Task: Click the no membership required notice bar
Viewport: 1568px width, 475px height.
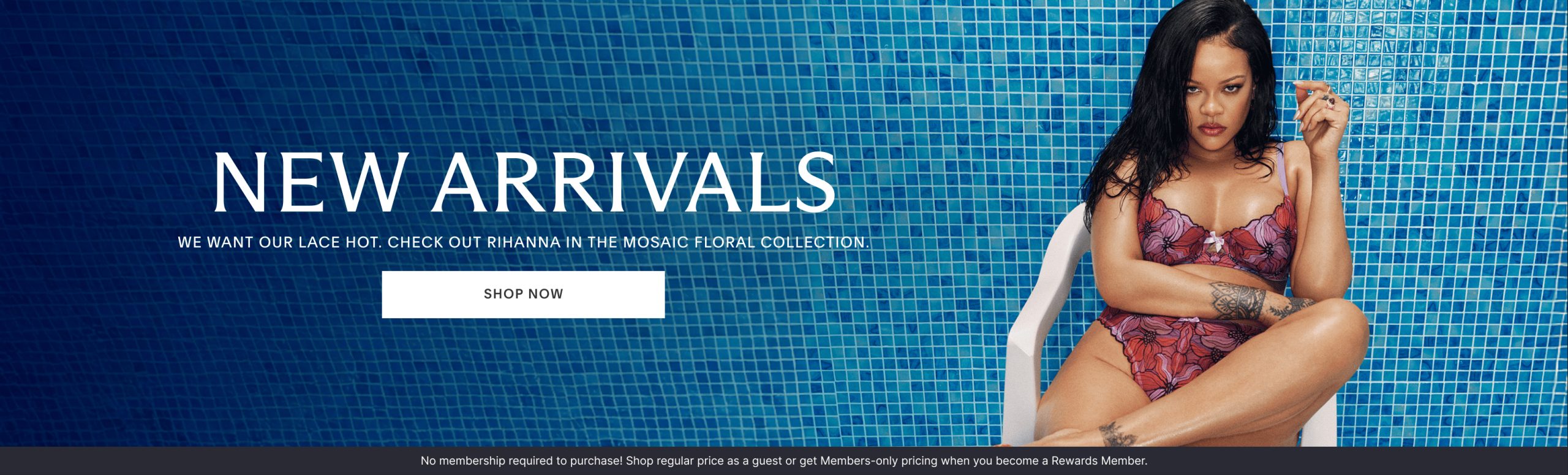Action: pos(784,461)
